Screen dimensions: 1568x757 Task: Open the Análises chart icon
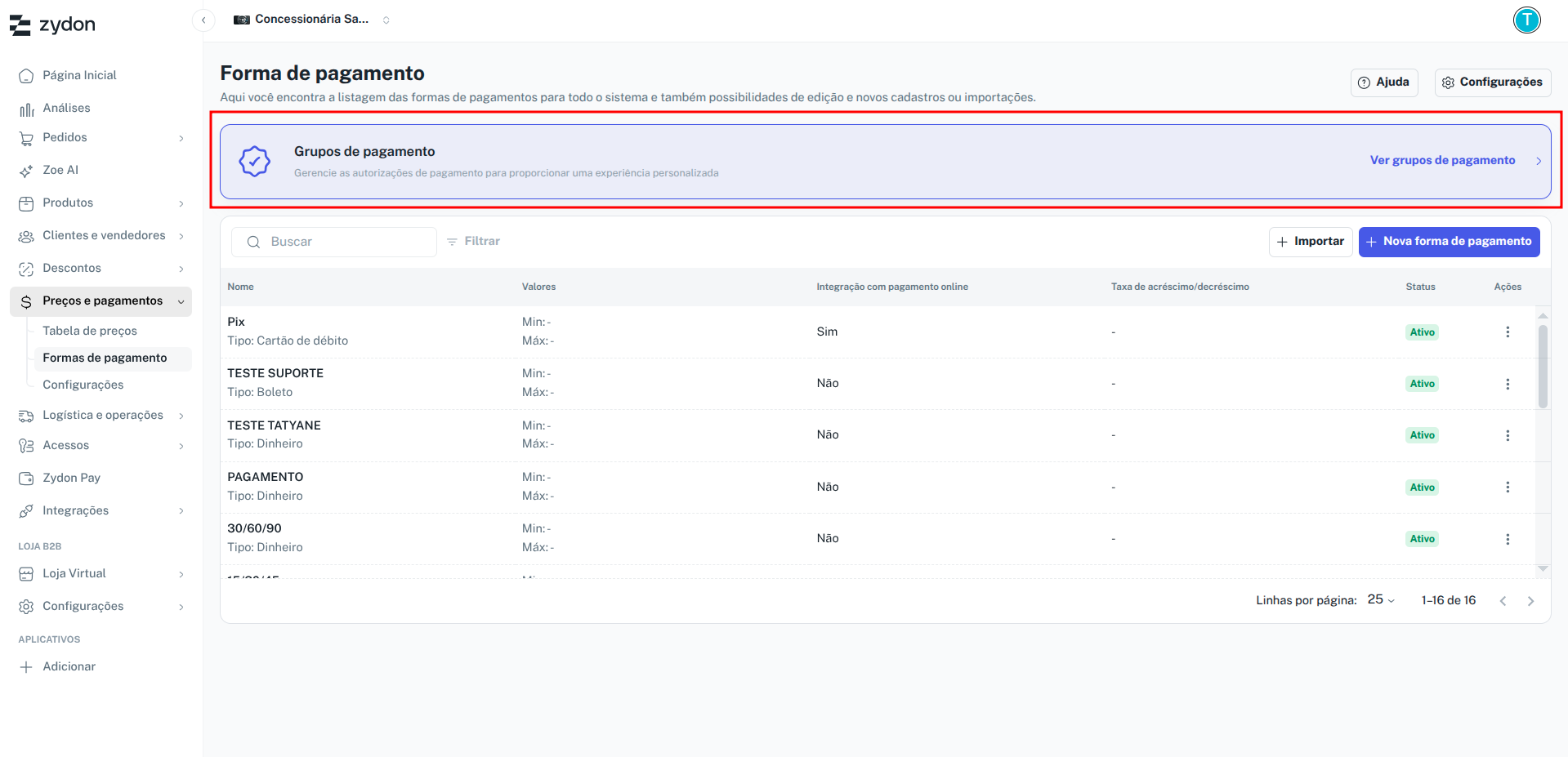coord(26,108)
